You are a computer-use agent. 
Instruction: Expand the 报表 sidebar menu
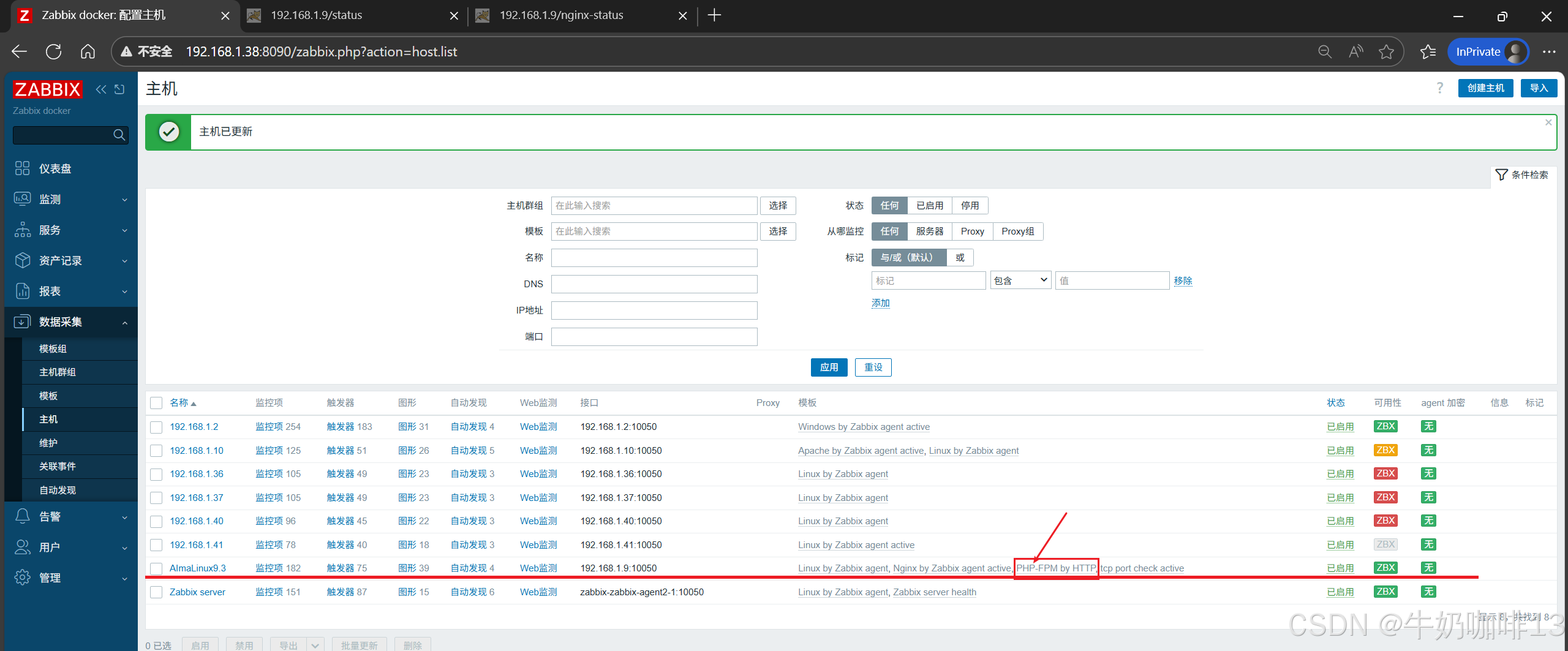(71, 291)
